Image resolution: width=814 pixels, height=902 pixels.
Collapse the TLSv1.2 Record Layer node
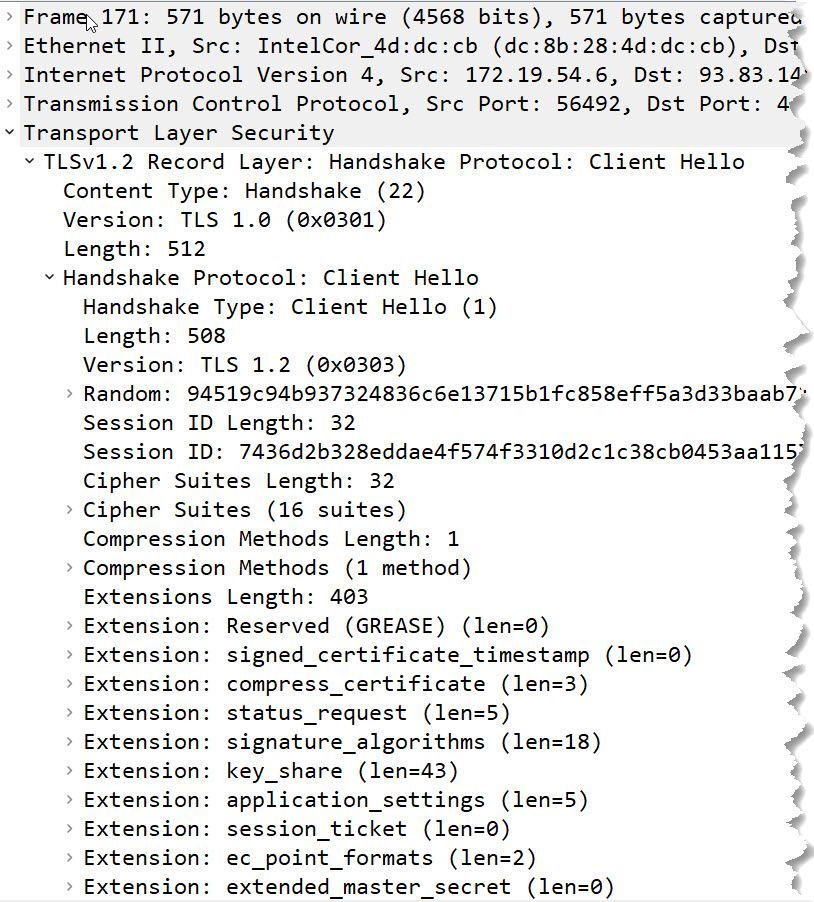coord(29,162)
